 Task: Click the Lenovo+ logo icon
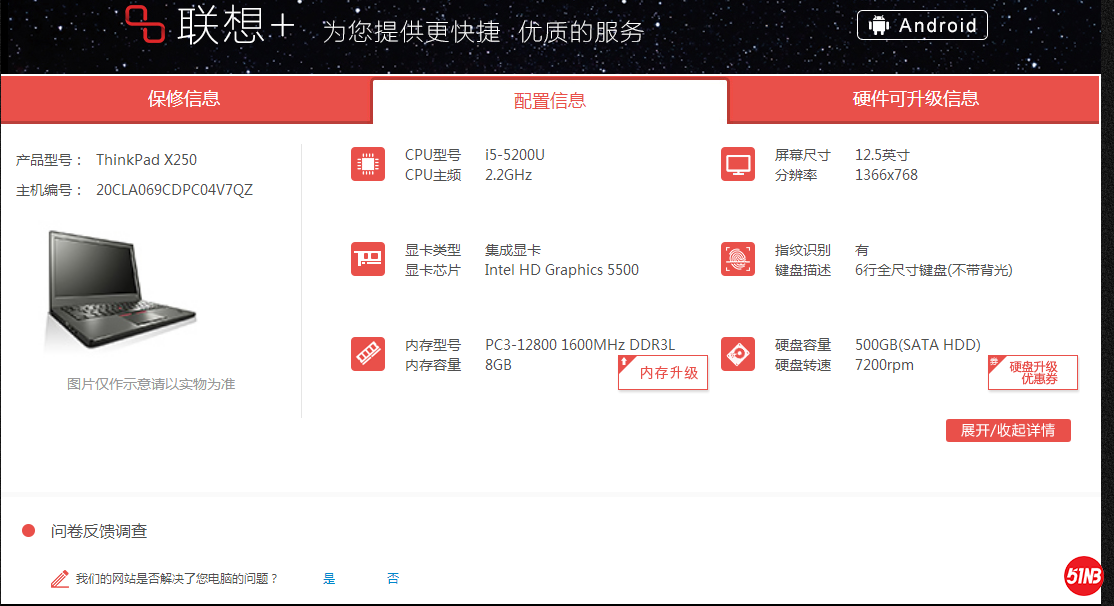146,24
